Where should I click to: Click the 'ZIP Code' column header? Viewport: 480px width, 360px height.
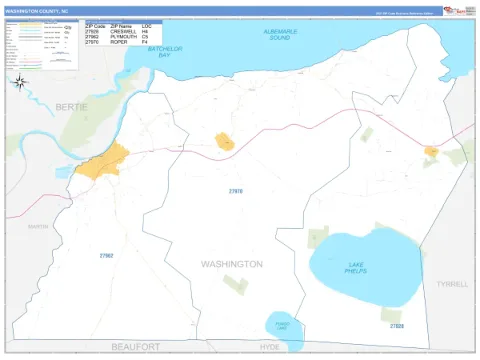coord(95,26)
